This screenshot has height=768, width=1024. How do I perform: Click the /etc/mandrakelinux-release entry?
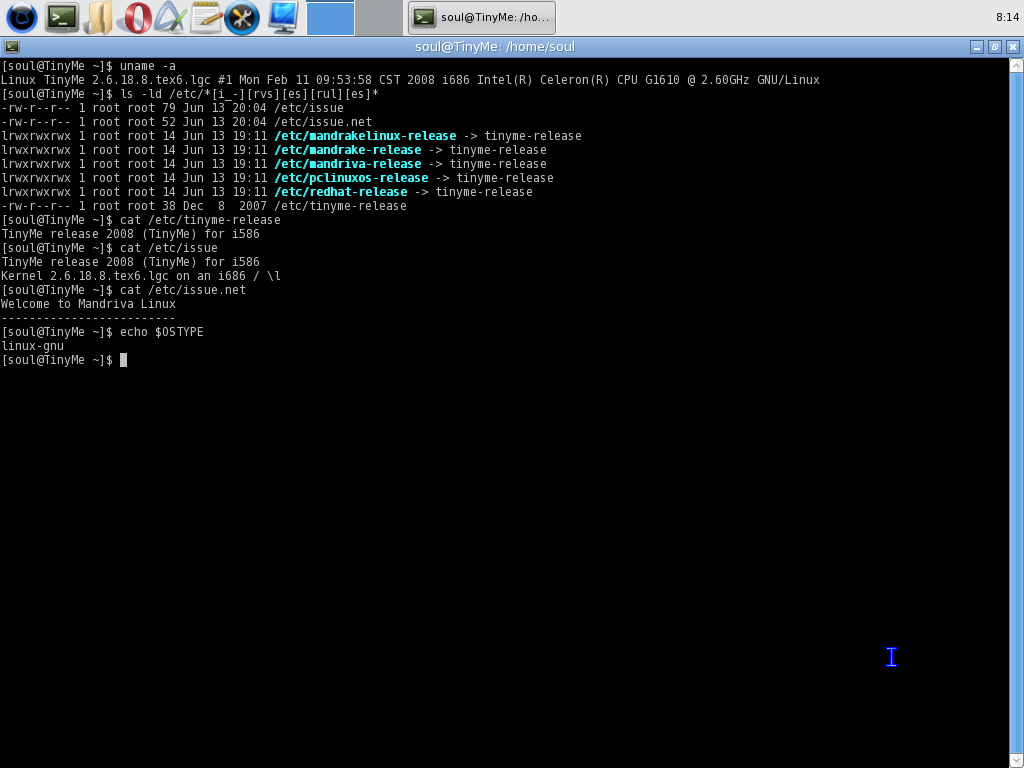(x=365, y=136)
